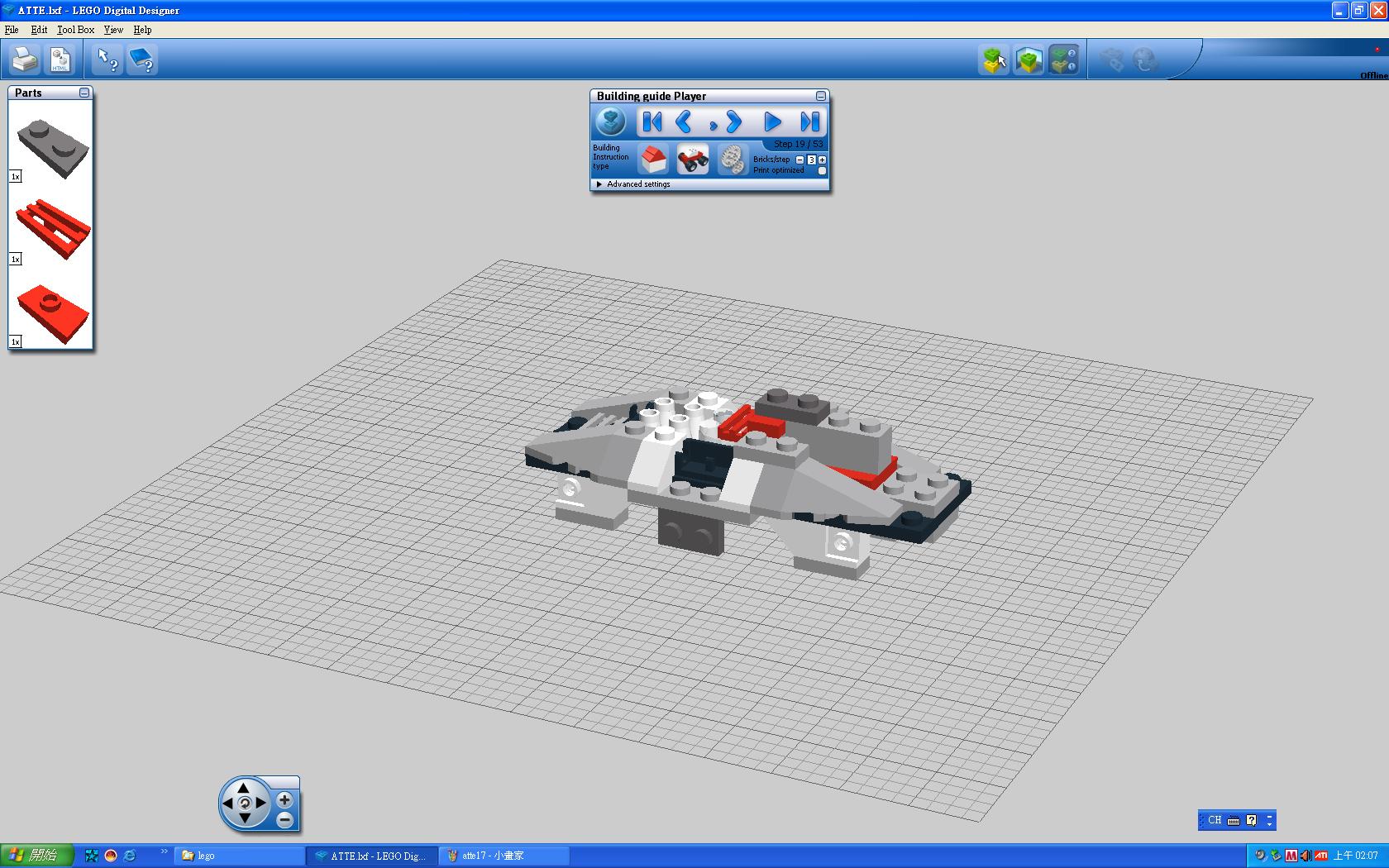Viewport: 1389px width, 868px height.
Task: Toggle the Print optimized checkbox
Action: click(822, 171)
